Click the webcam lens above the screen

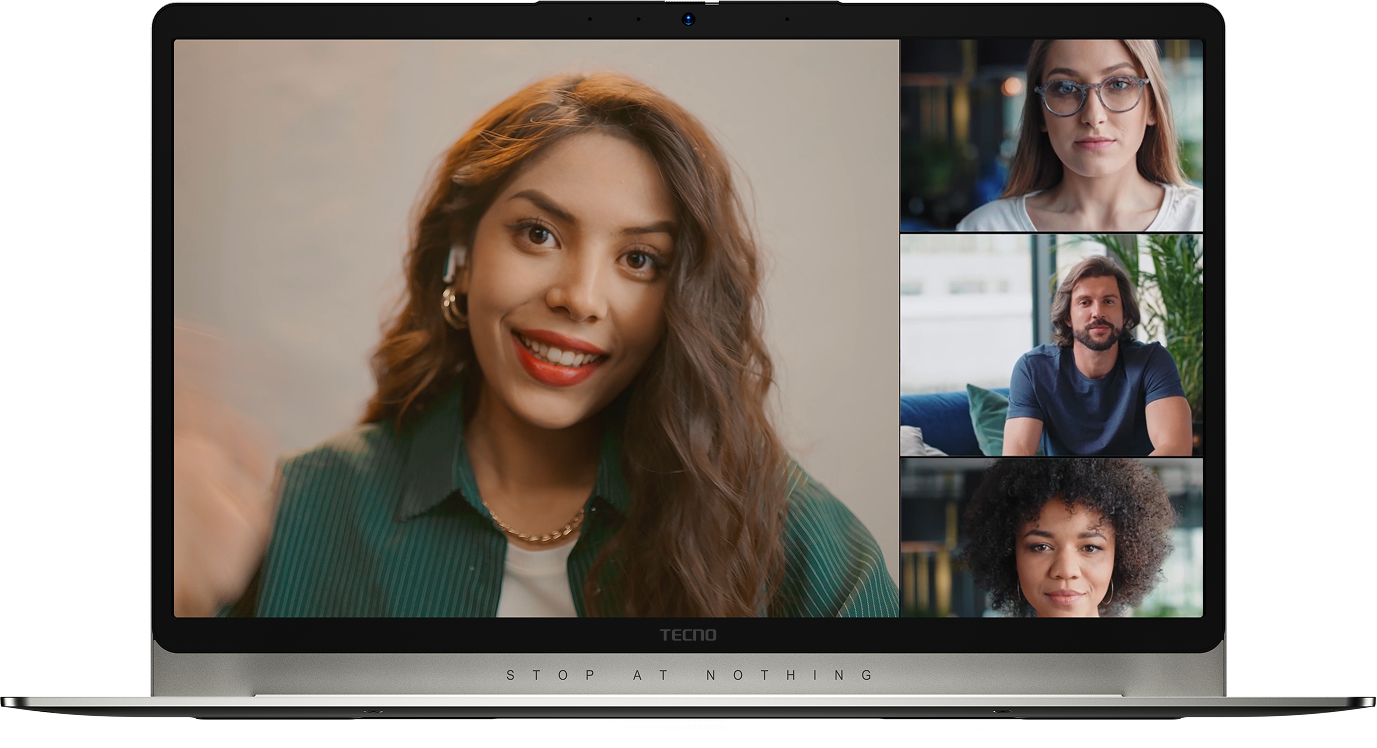[x=688, y=19]
